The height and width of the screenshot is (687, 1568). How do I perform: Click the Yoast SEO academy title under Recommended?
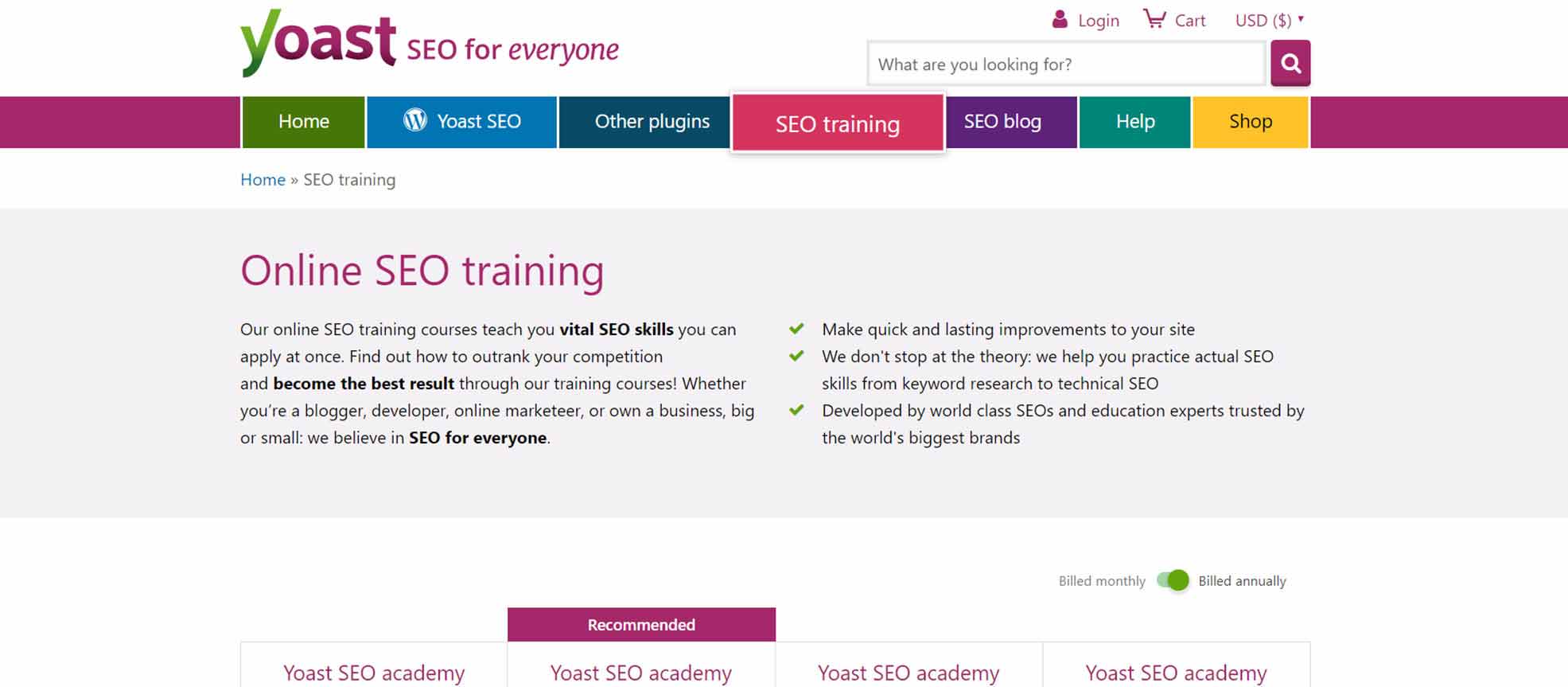click(641, 673)
